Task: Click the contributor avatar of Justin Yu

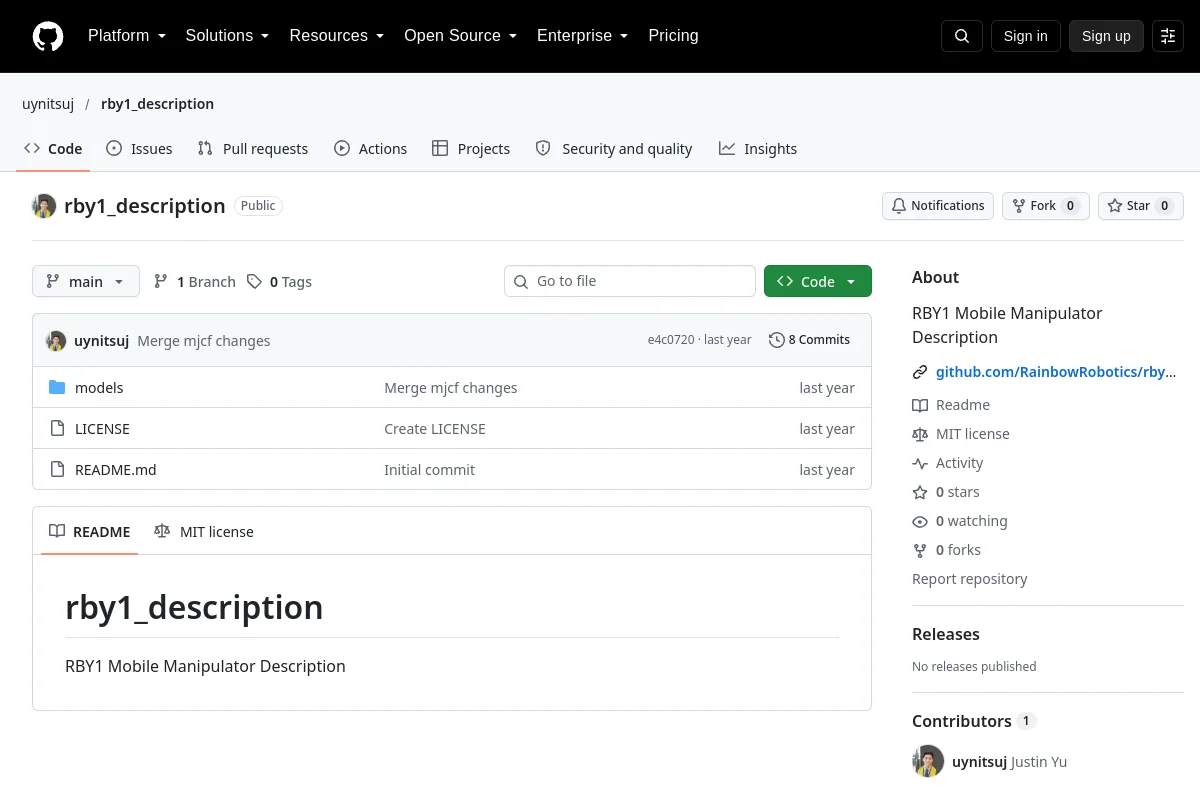Action: point(928,761)
